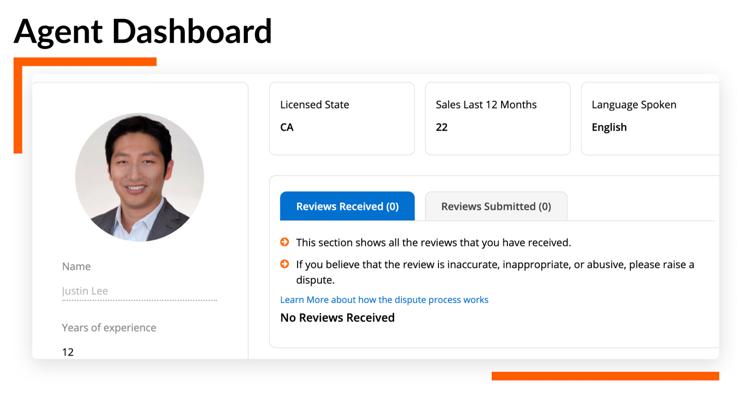Select the sales count value 22
Viewport: 737px width, 400px height.
tap(441, 127)
